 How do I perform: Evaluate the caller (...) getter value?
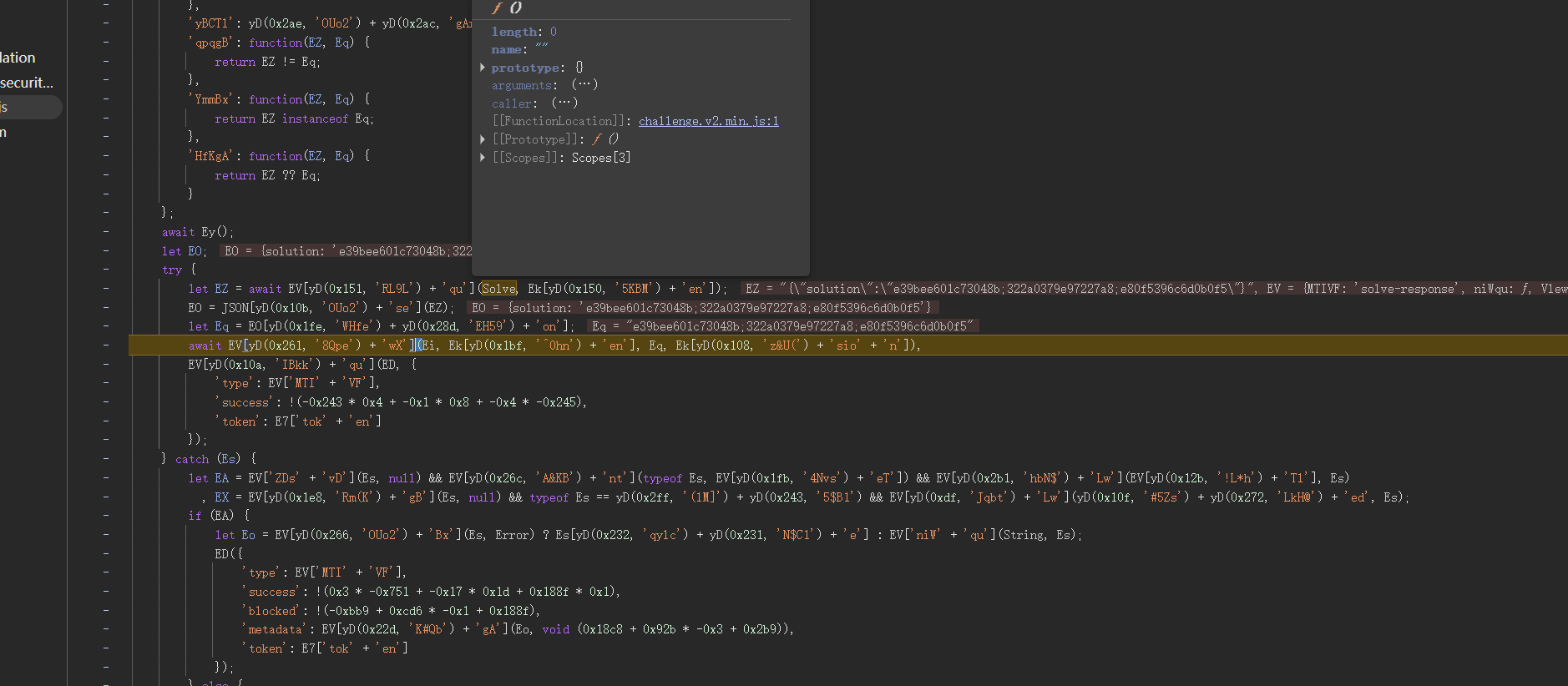[x=564, y=103]
